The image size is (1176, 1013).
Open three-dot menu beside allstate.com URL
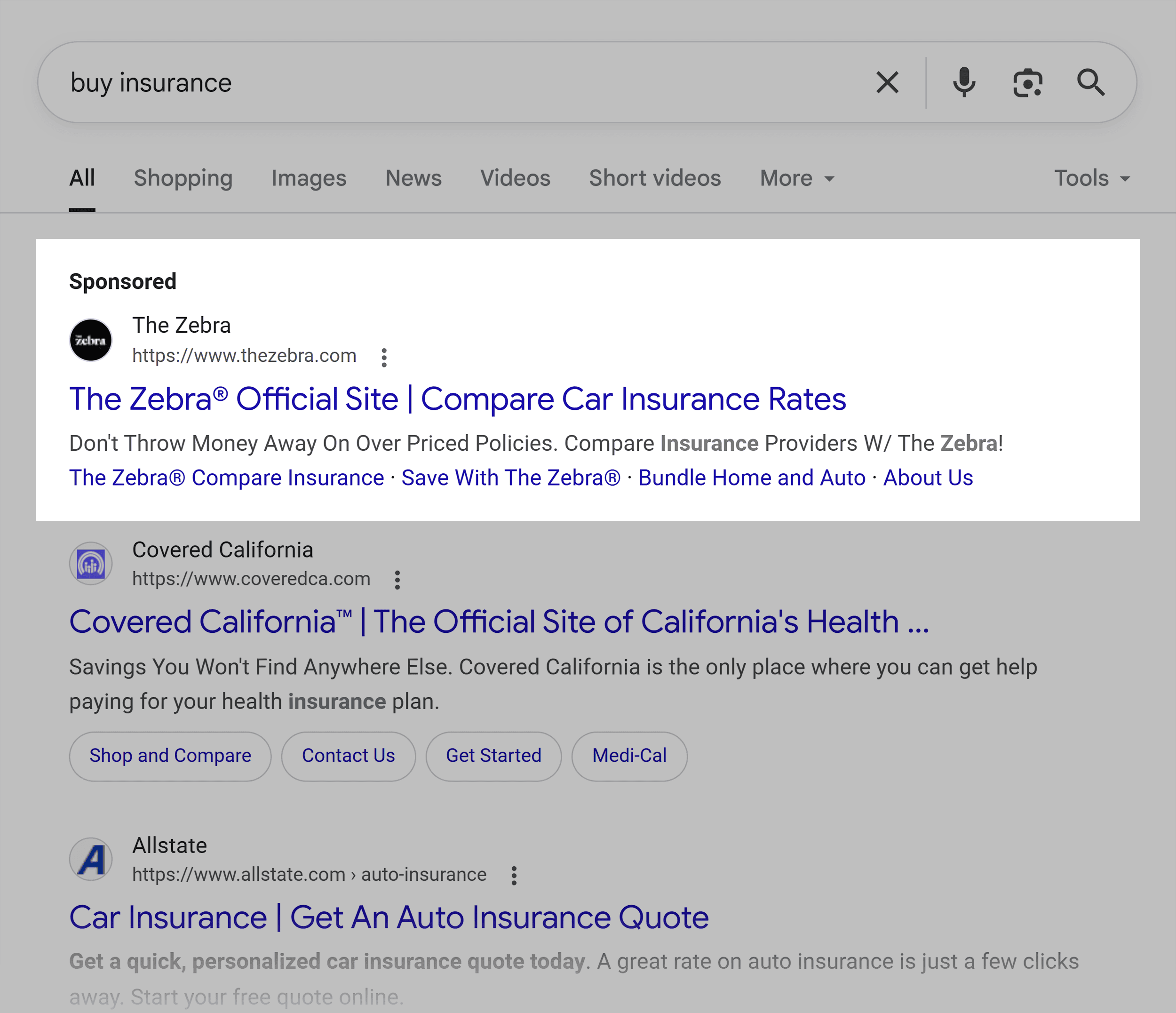coord(514,876)
